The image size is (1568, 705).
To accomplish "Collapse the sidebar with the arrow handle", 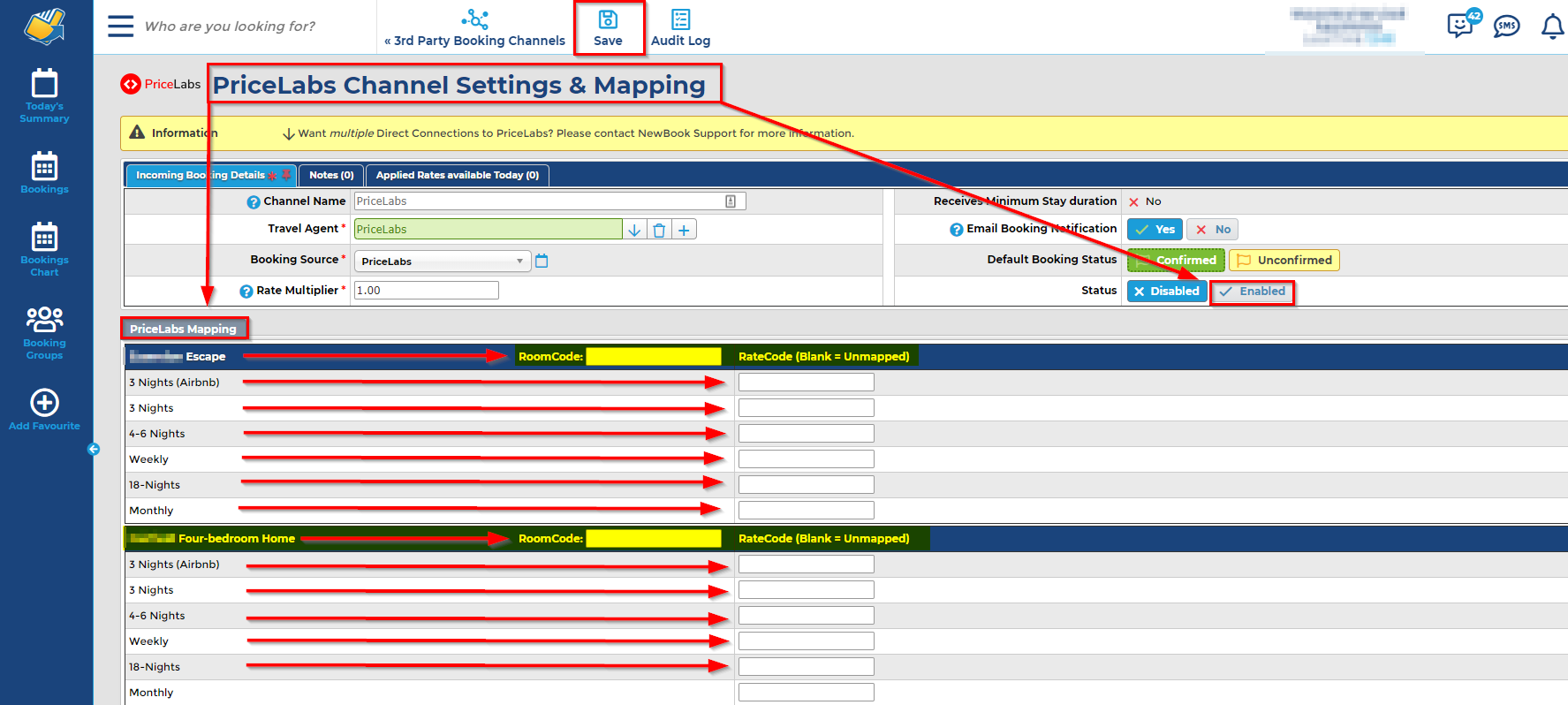I will click(94, 449).
